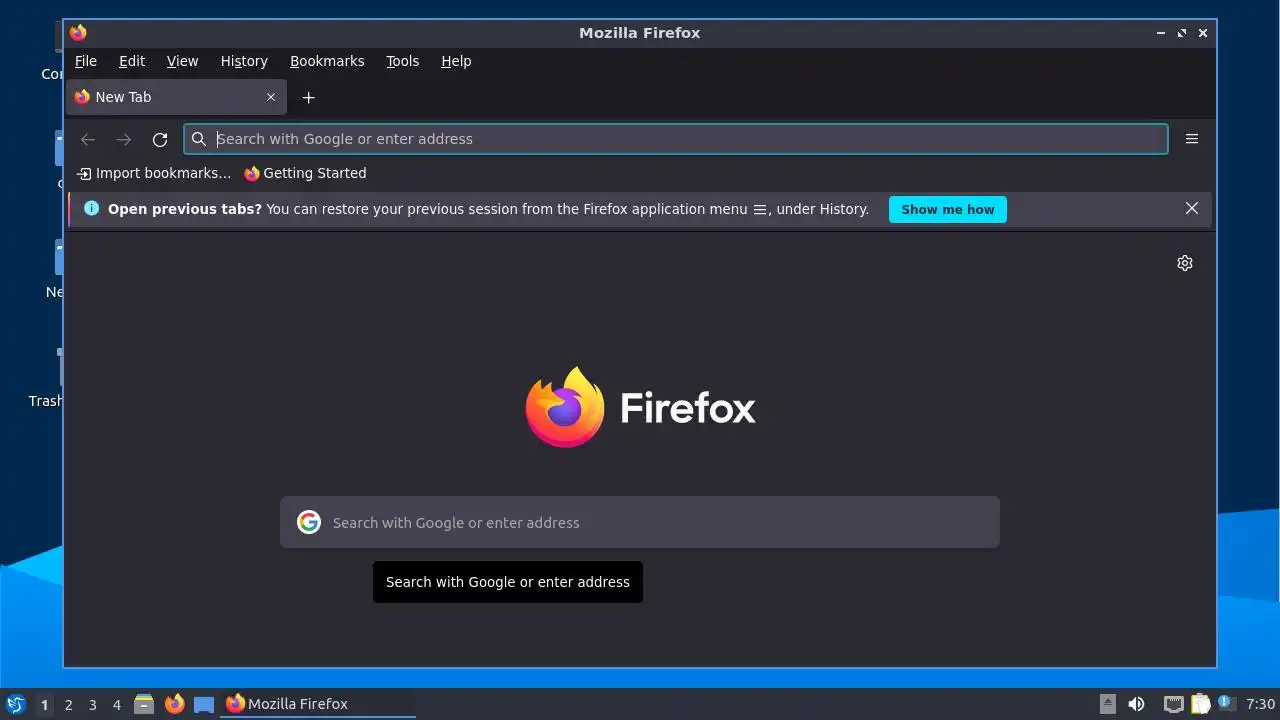
Task: Open the View menu
Action: coord(182,61)
